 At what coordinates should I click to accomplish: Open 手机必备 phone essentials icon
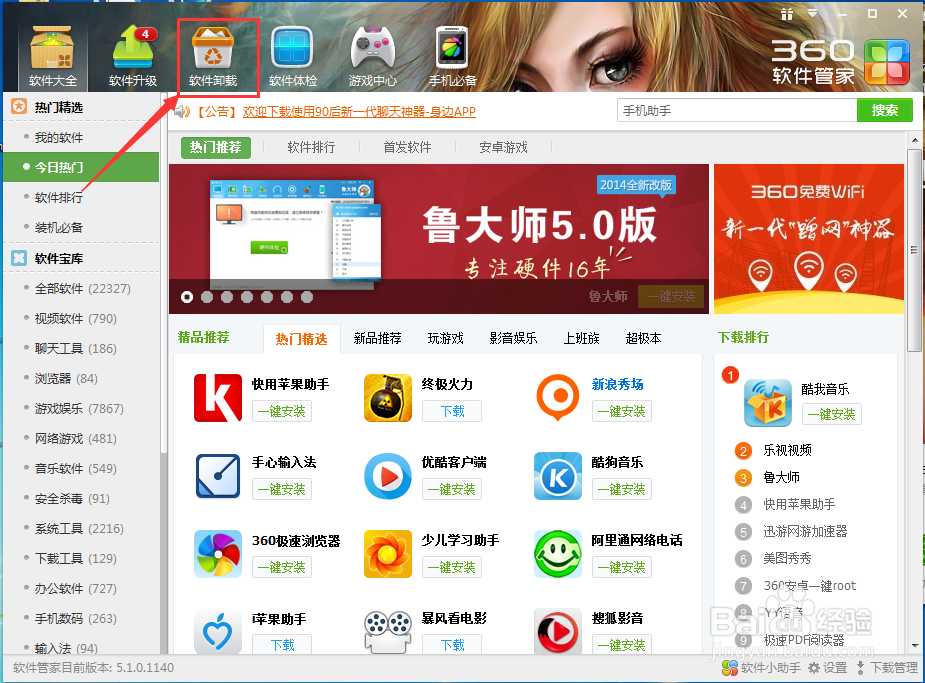point(452,57)
